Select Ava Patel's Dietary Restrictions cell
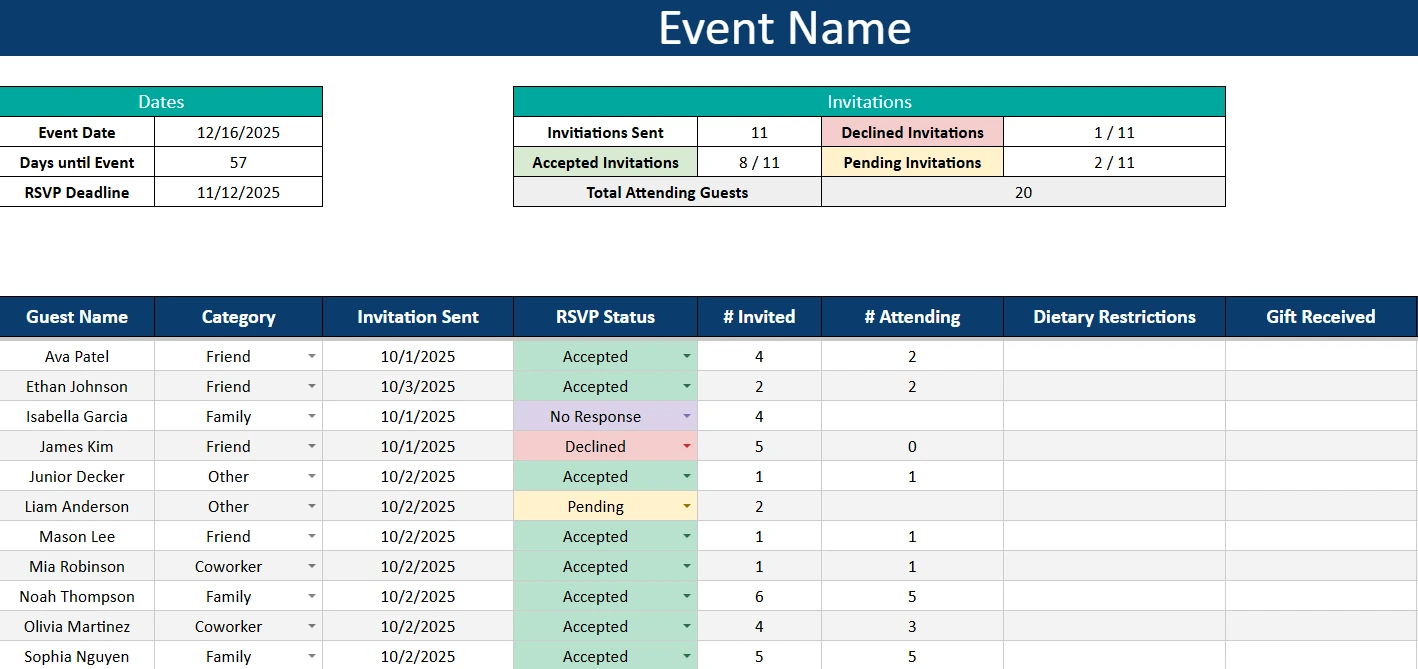Image resolution: width=1418 pixels, height=669 pixels. pyautogui.click(x=1114, y=357)
